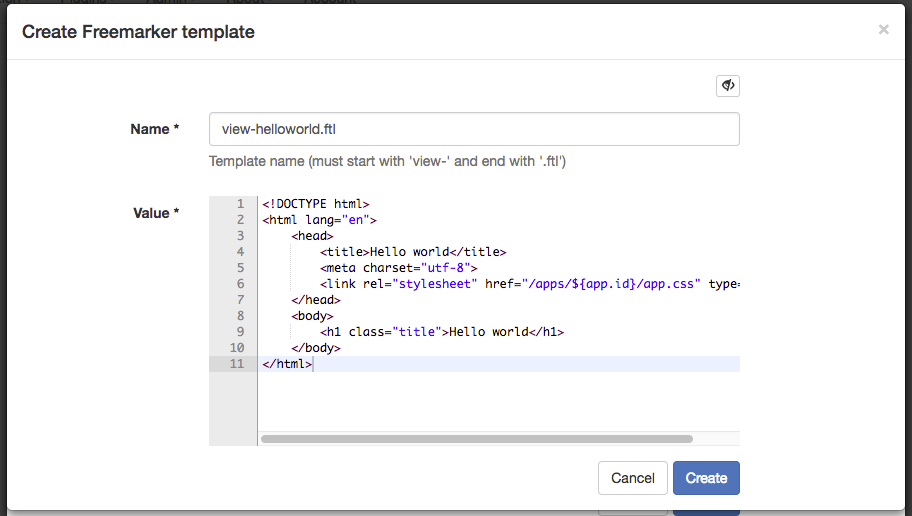The image size is (912, 516).
Task: Toggle the eye-slash visibility button
Action: 727,86
